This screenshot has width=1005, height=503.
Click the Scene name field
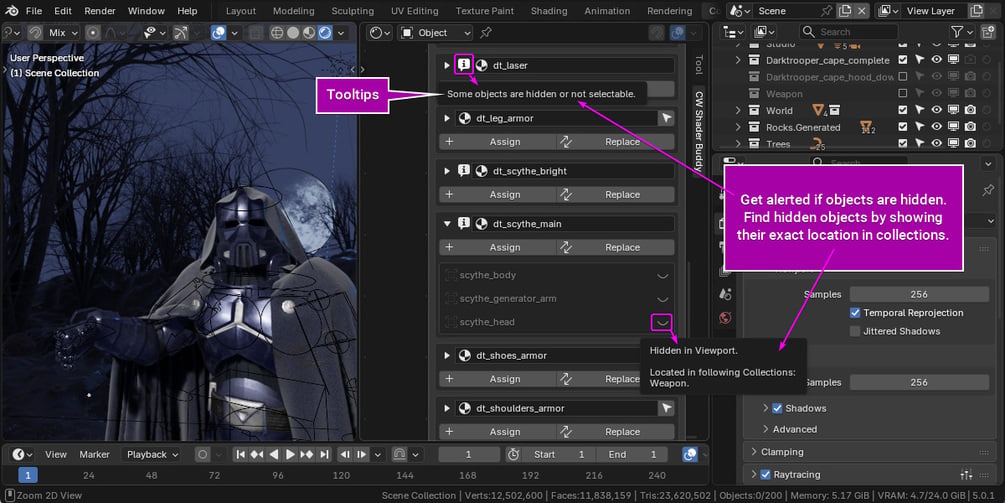tap(787, 11)
